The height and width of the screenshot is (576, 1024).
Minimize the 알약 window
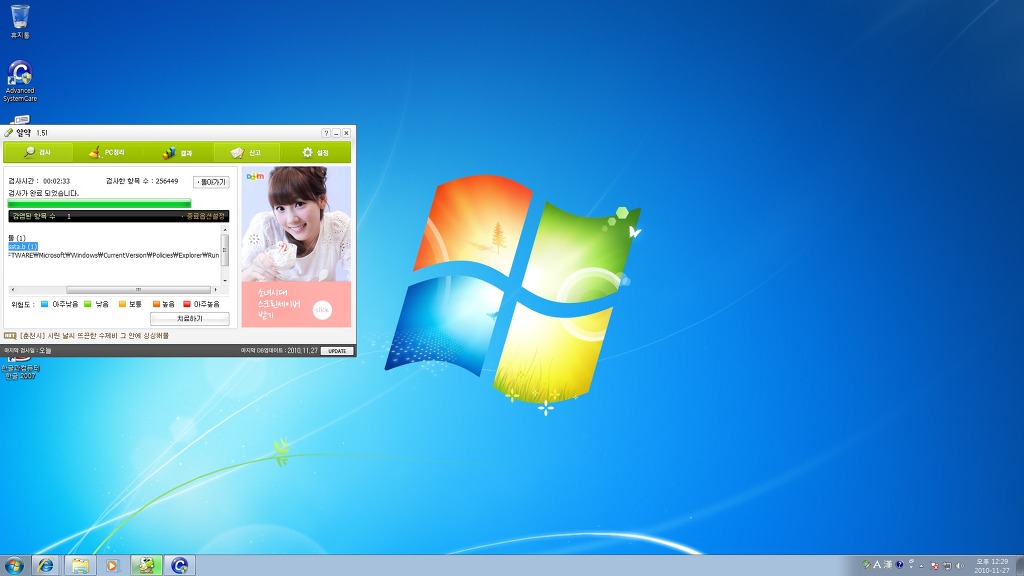coord(336,133)
